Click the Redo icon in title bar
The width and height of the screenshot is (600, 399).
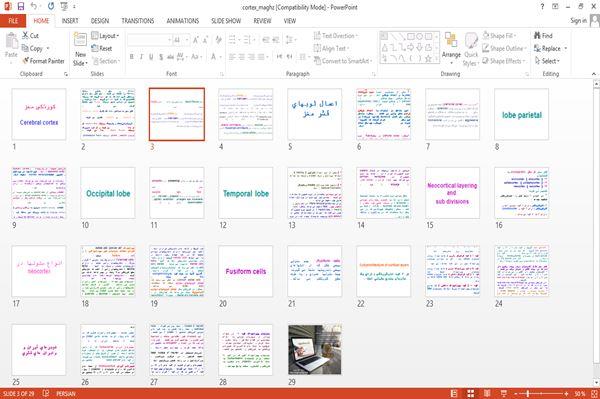51,7
